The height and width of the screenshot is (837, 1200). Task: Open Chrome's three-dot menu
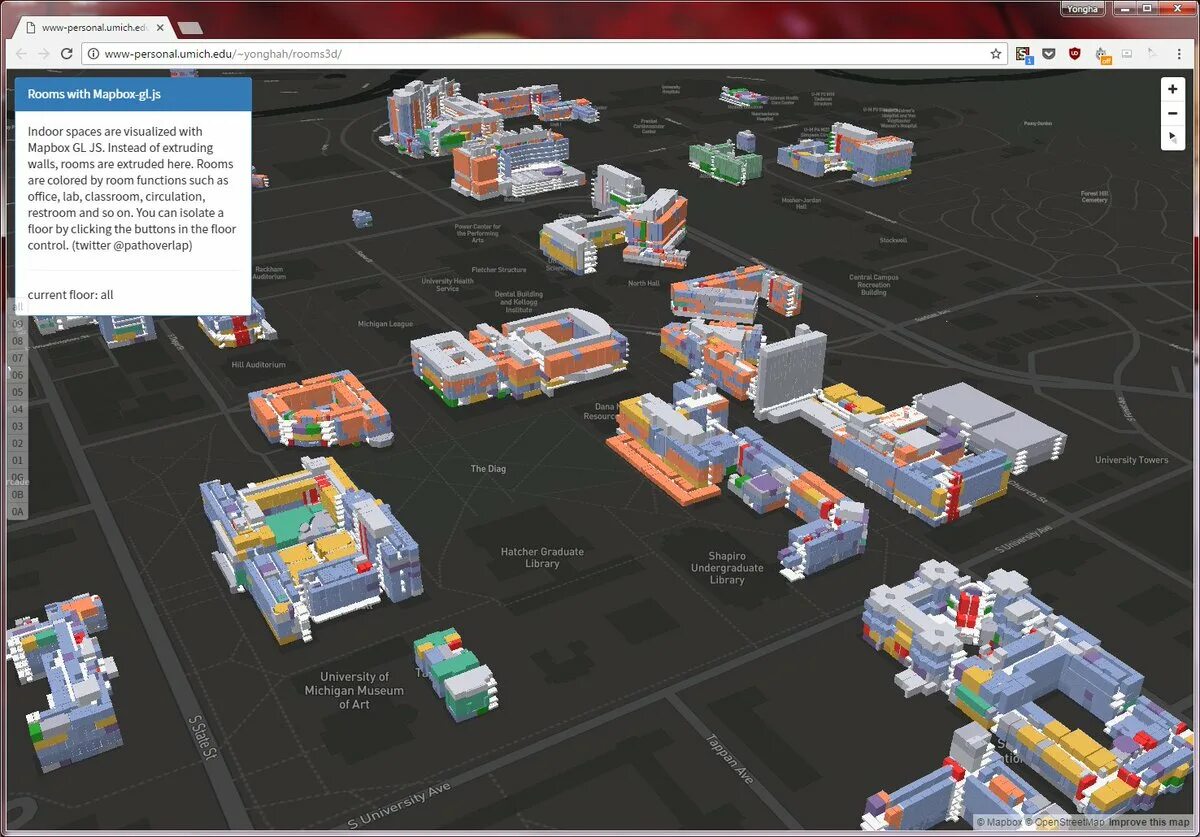1180,54
